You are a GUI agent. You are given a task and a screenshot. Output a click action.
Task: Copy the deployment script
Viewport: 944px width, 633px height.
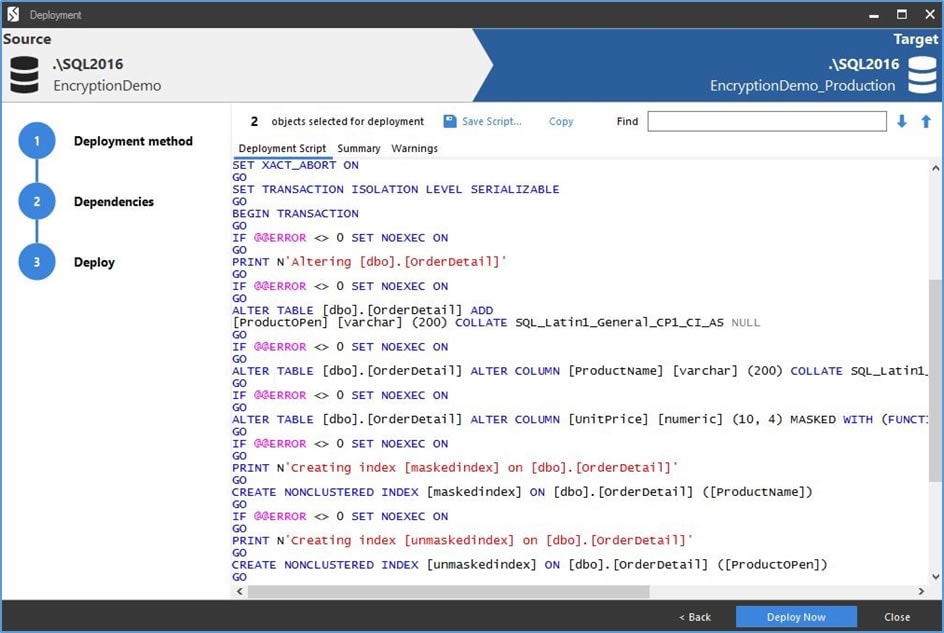(x=560, y=121)
